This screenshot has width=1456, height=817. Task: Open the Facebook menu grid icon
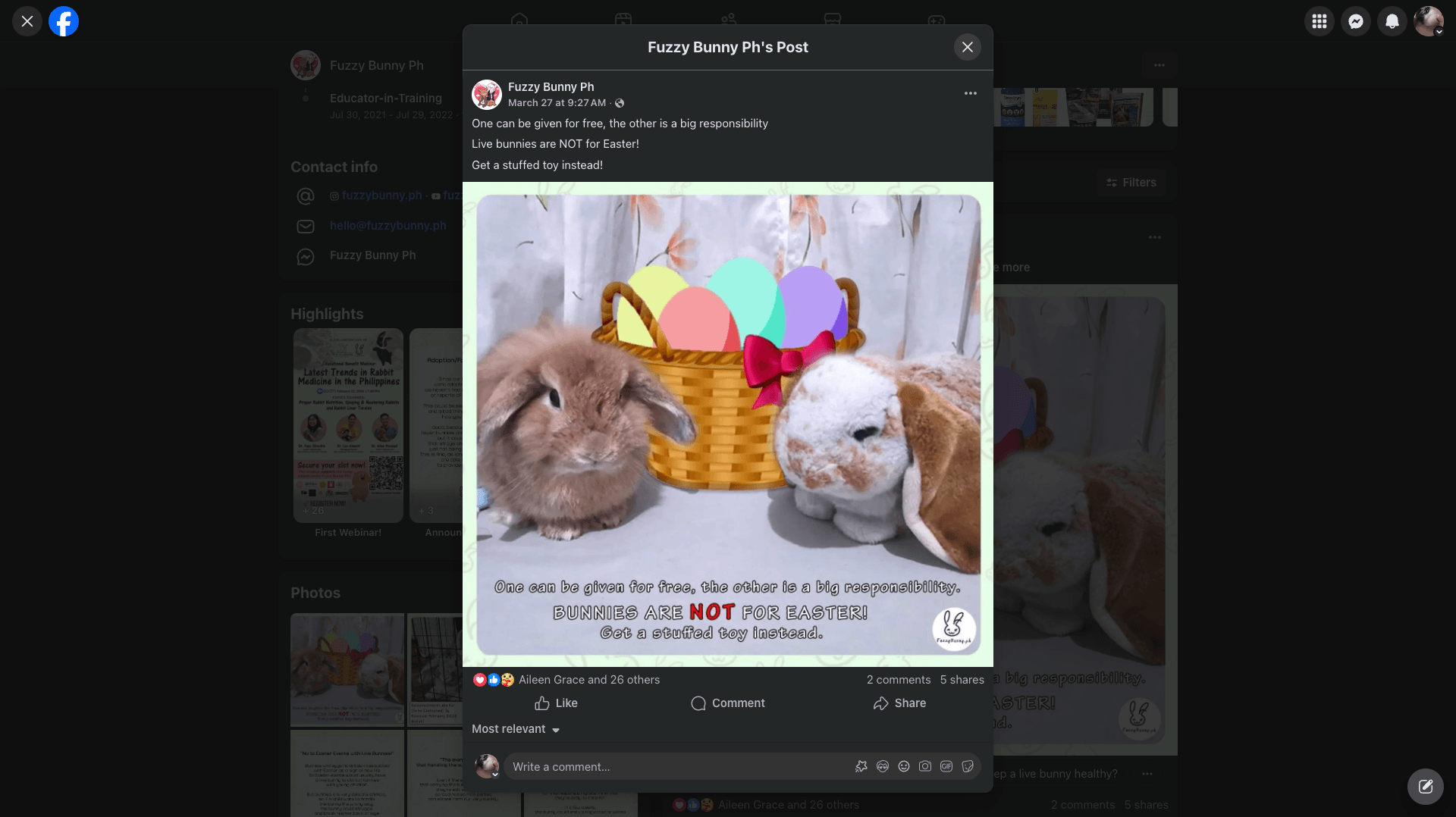coord(1319,21)
